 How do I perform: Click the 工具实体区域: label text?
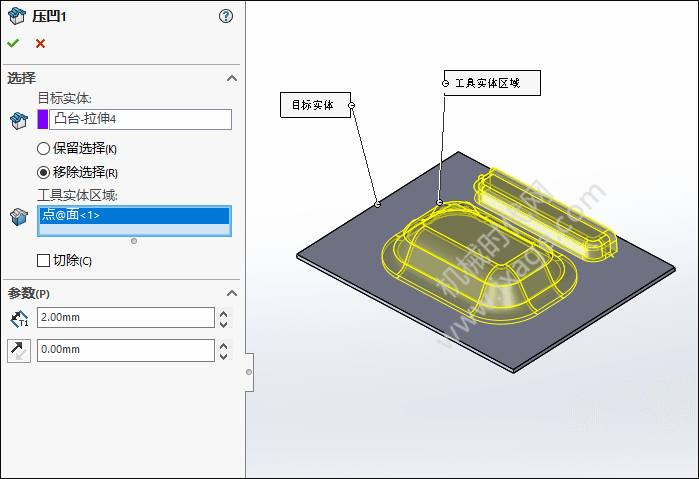pyautogui.click(x=78, y=195)
